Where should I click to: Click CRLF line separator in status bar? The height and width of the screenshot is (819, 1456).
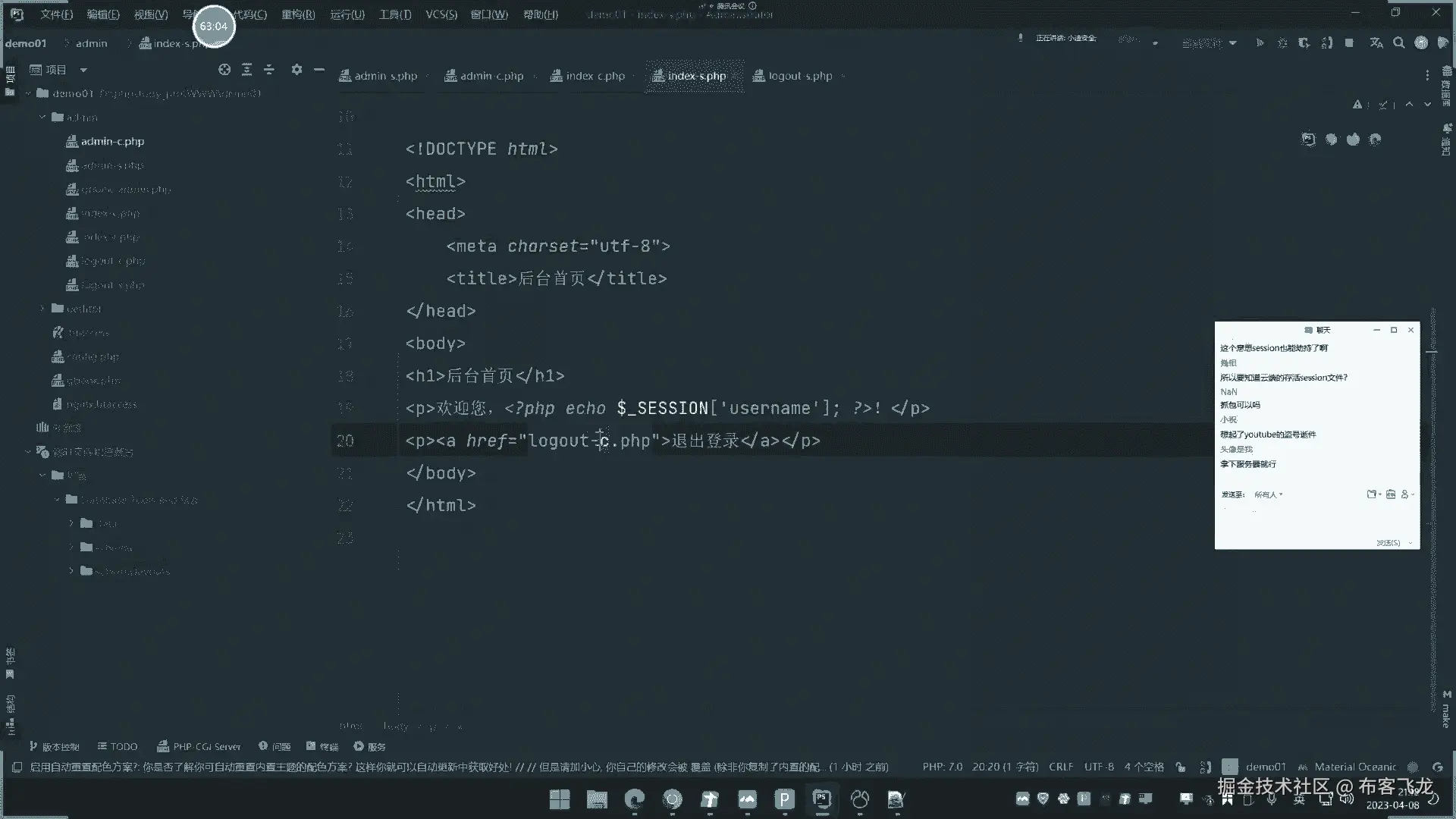pos(1060,767)
